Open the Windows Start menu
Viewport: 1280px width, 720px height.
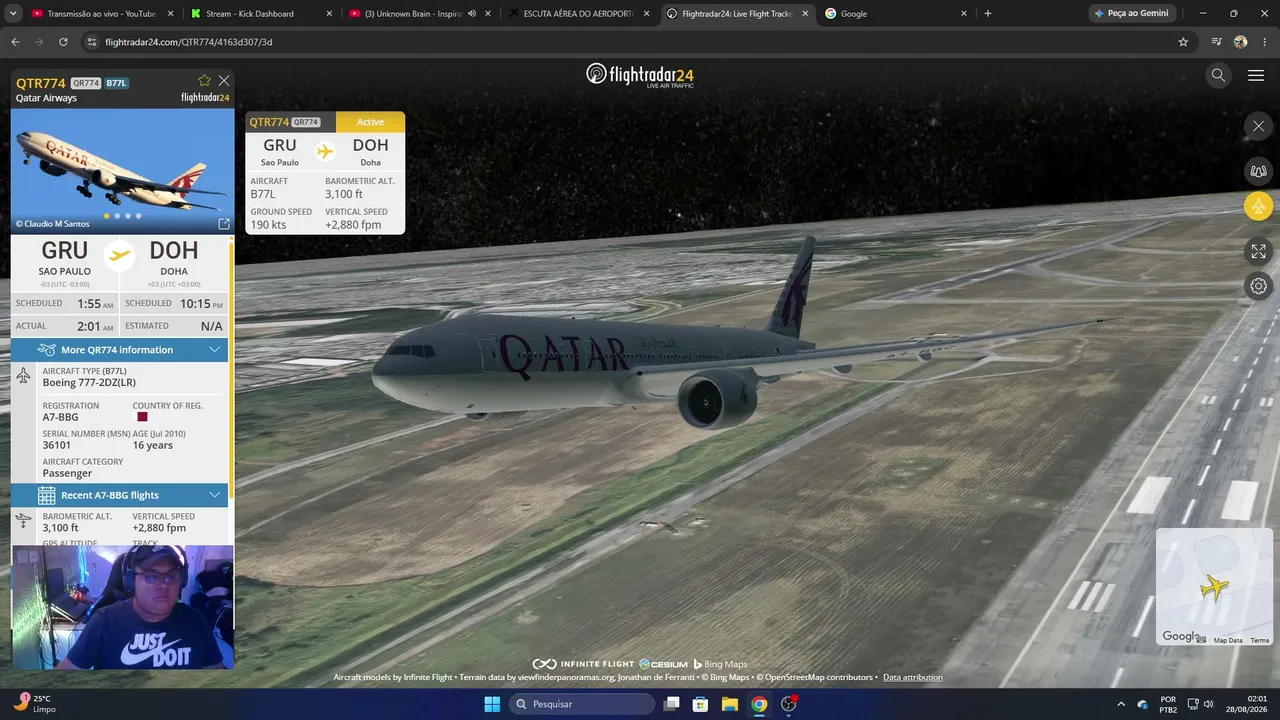(x=492, y=704)
